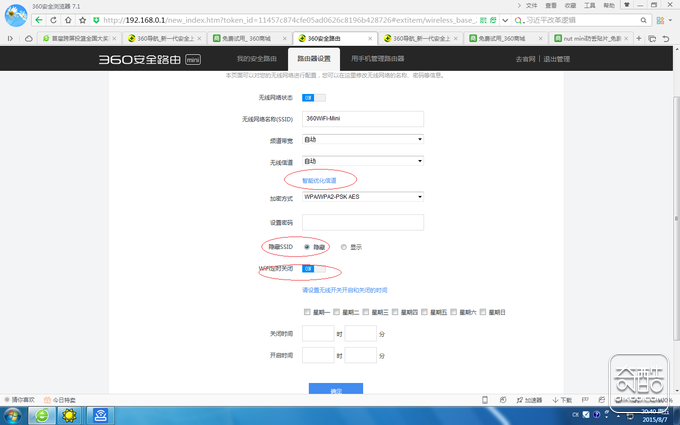Open the 无线信道 channel dropdown
The width and height of the screenshot is (680, 425).
coord(363,161)
